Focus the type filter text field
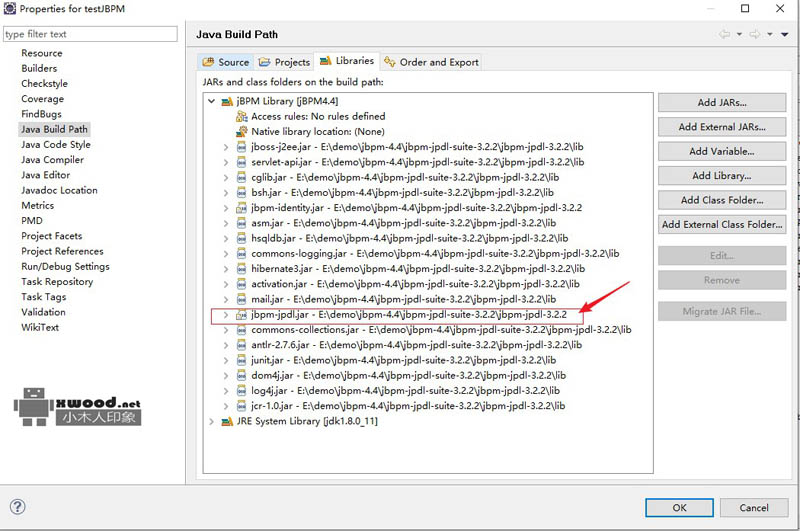Screen dimensions: 800x531 (x=90, y=34)
